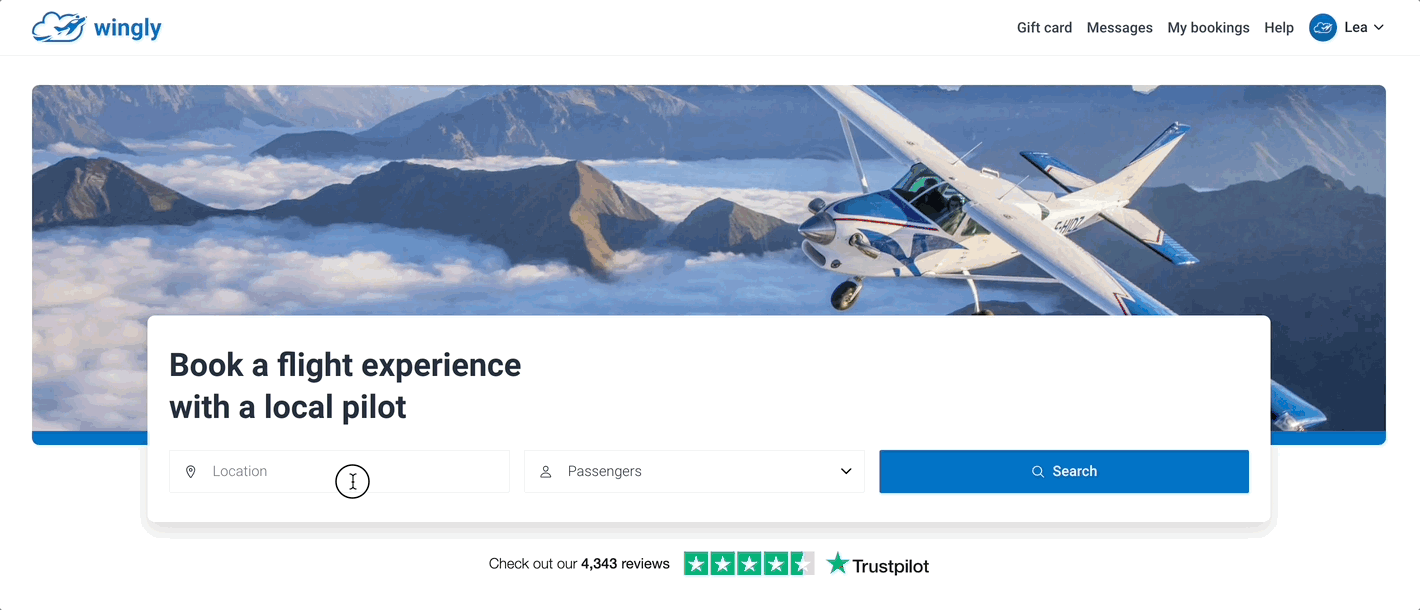Click Lea's round profile avatar
The width and height of the screenshot is (1420, 610).
click(x=1323, y=28)
